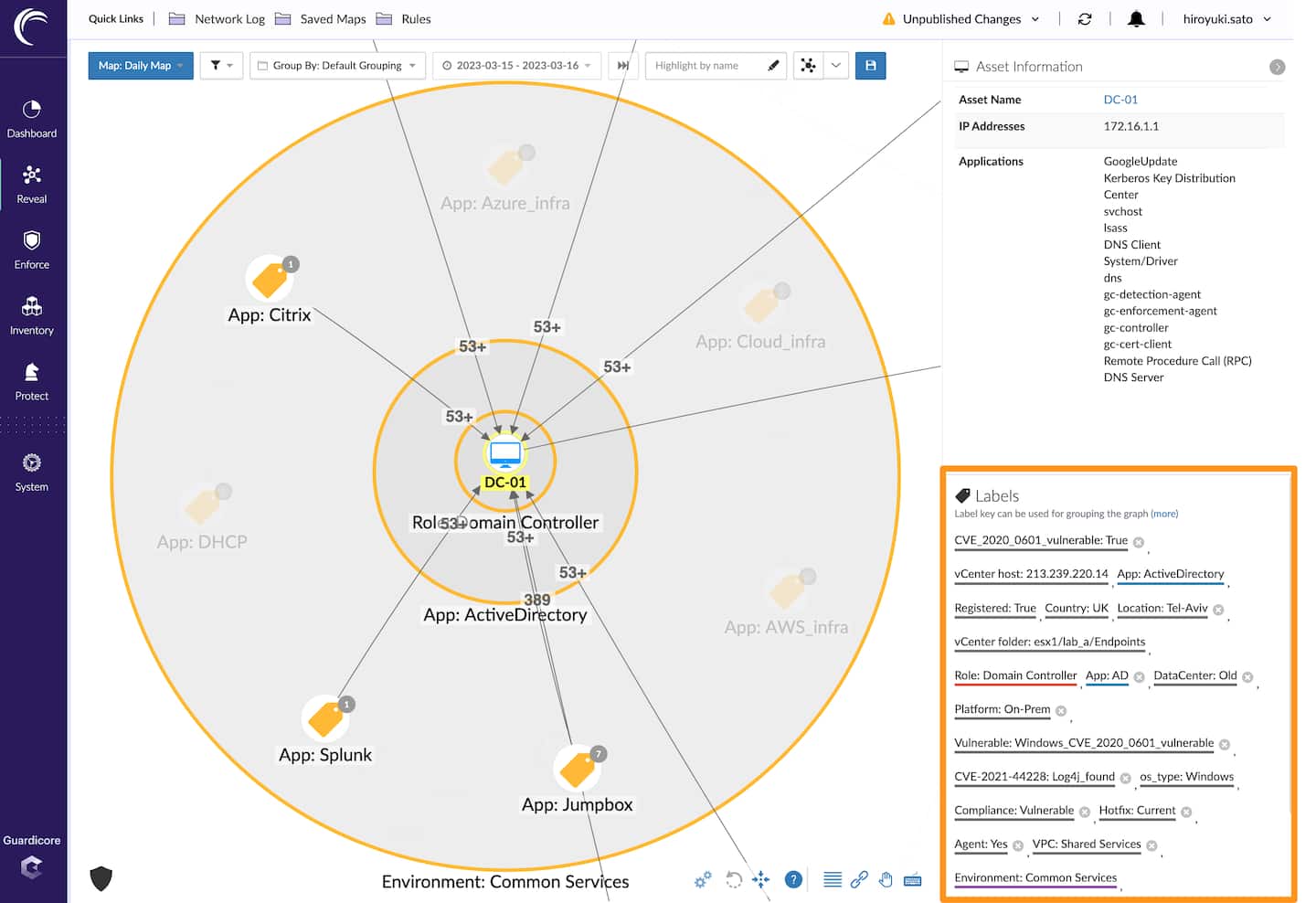Click the notifications bell icon
Image resolution: width=1316 pixels, height=903 pixels.
1136,19
